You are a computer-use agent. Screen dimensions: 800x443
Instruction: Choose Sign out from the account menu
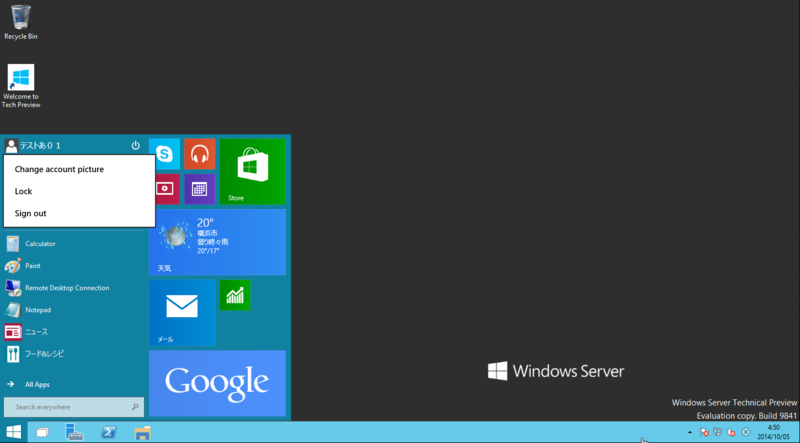(x=79, y=213)
